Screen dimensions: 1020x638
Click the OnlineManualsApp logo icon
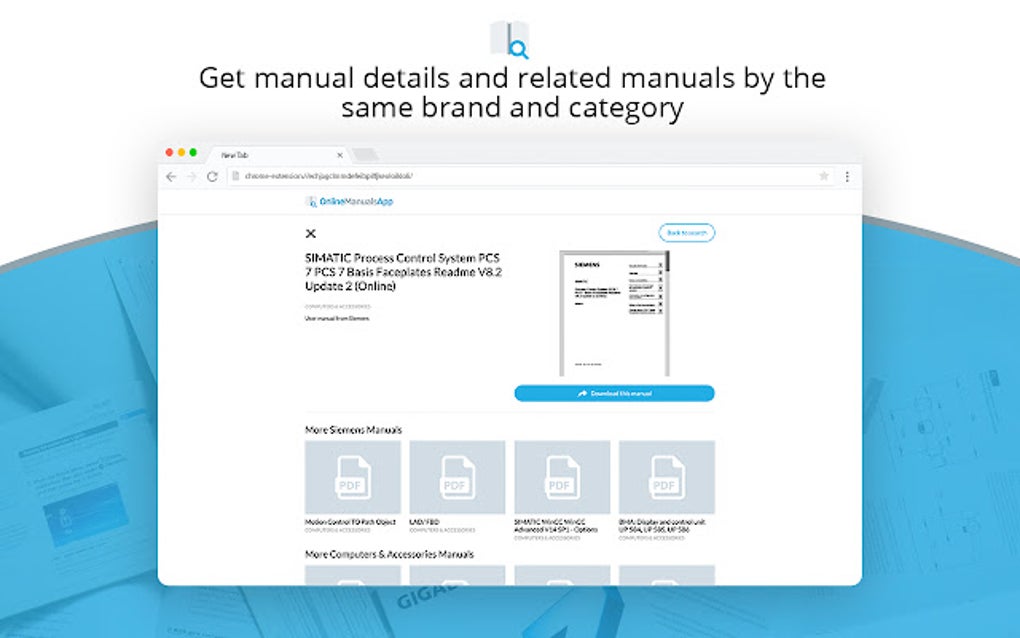click(x=311, y=200)
